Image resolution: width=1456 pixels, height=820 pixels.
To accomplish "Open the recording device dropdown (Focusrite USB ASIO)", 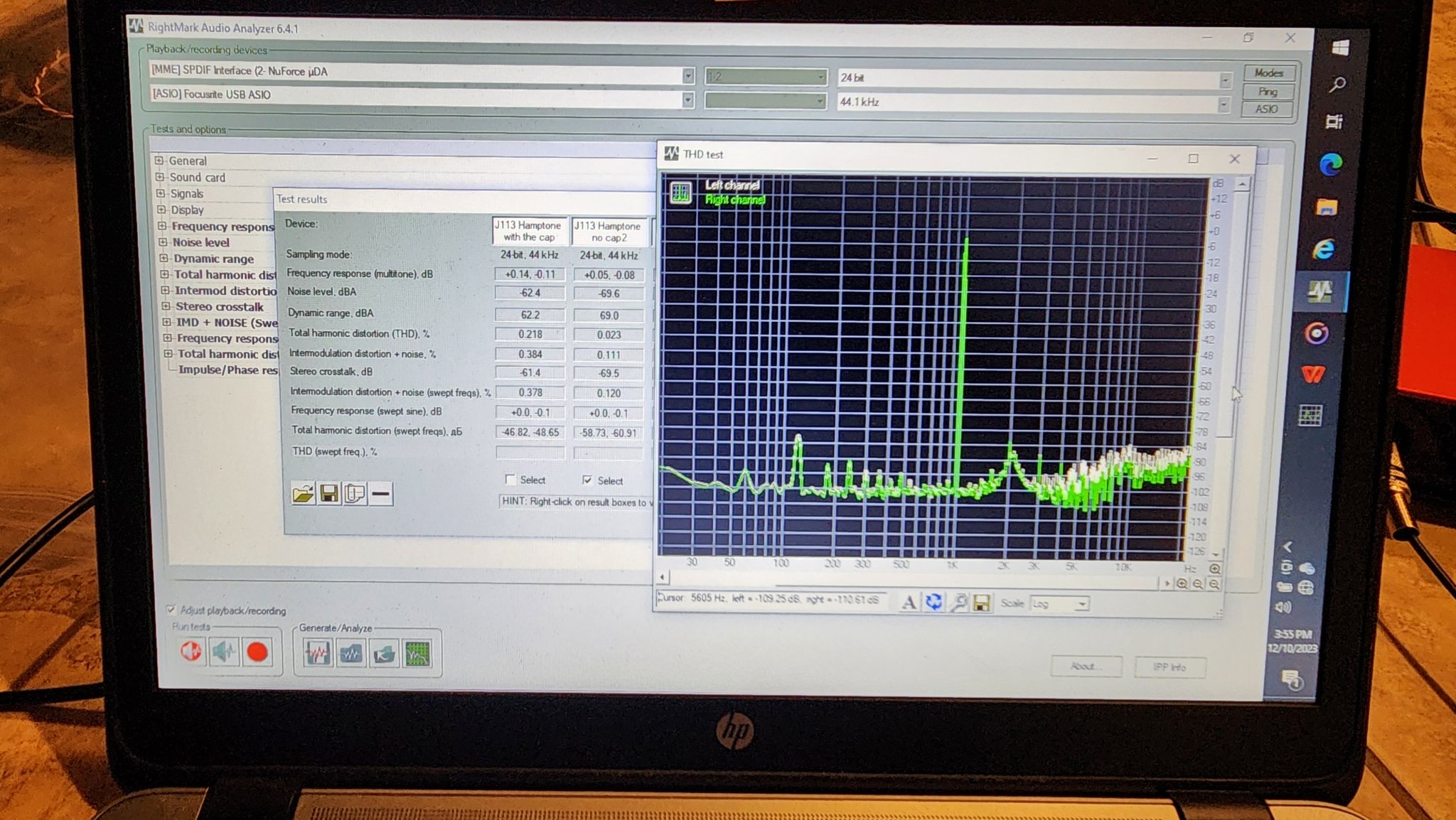I will (687, 99).
